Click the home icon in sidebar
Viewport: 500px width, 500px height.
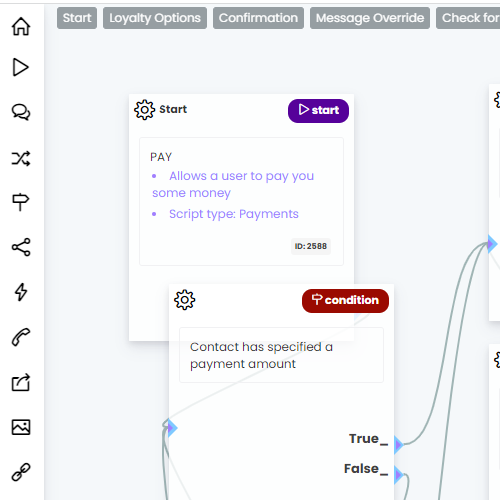click(x=21, y=26)
